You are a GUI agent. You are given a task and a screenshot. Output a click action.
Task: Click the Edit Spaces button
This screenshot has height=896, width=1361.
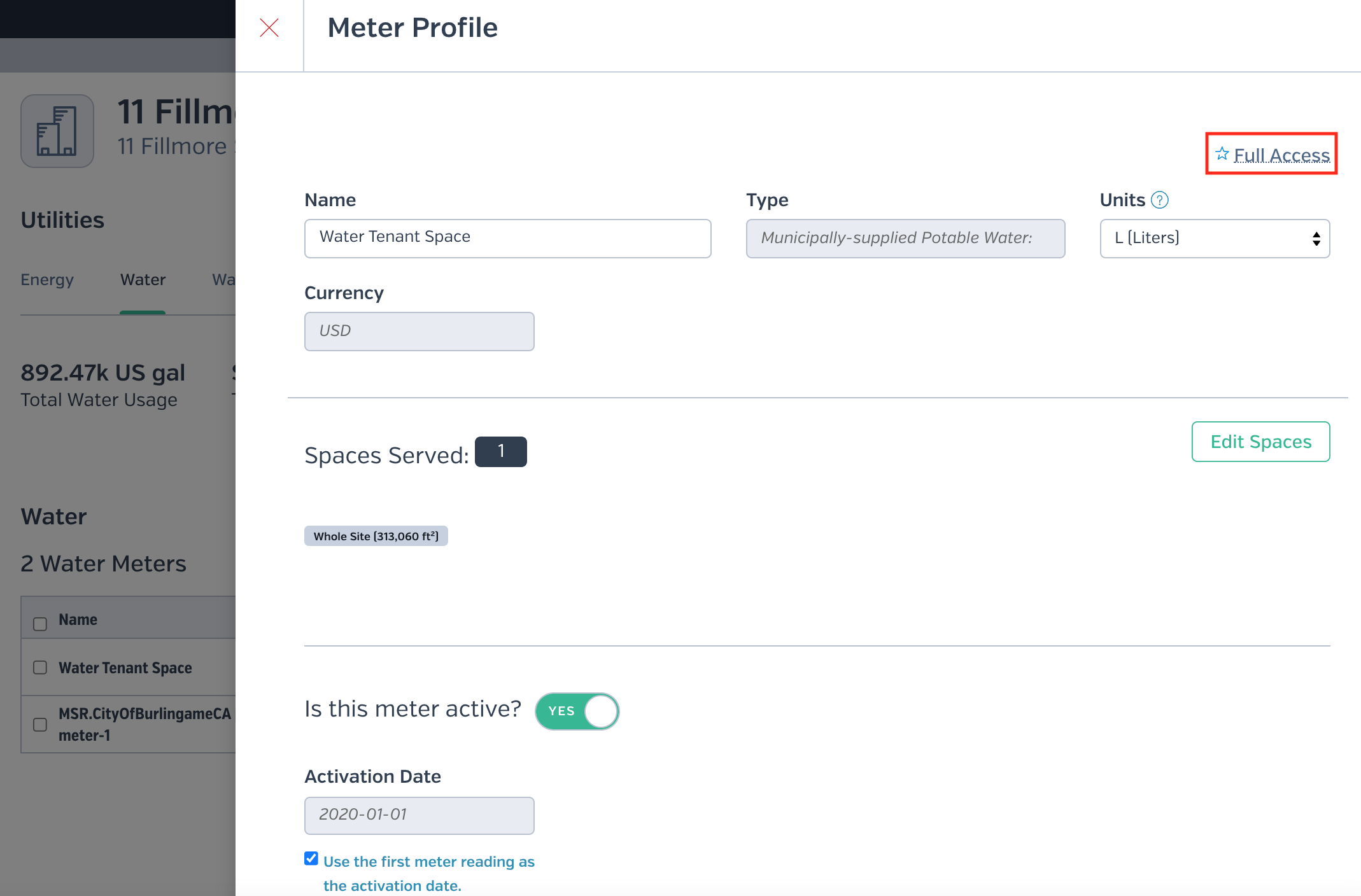1260,442
